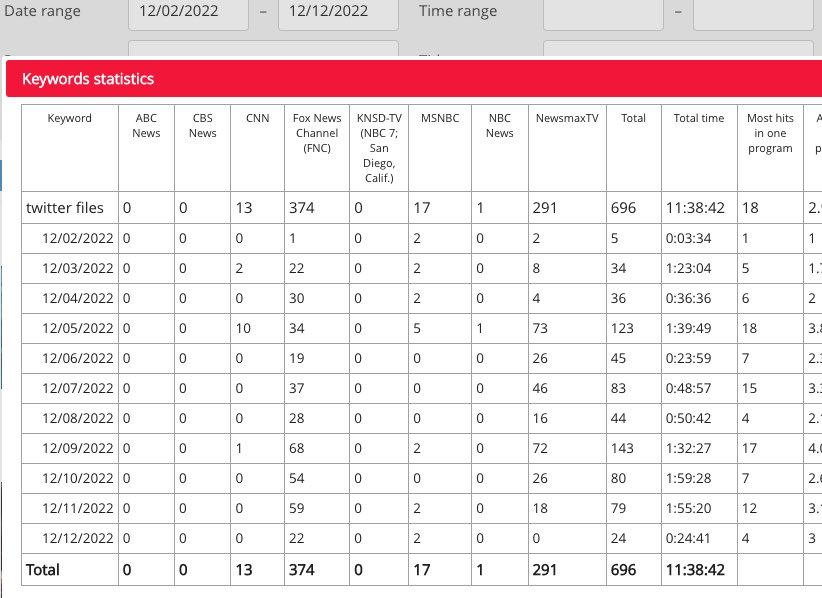Select the twitter files keyword row
The height and width of the screenshot is (598, 822).
point(65,208)
